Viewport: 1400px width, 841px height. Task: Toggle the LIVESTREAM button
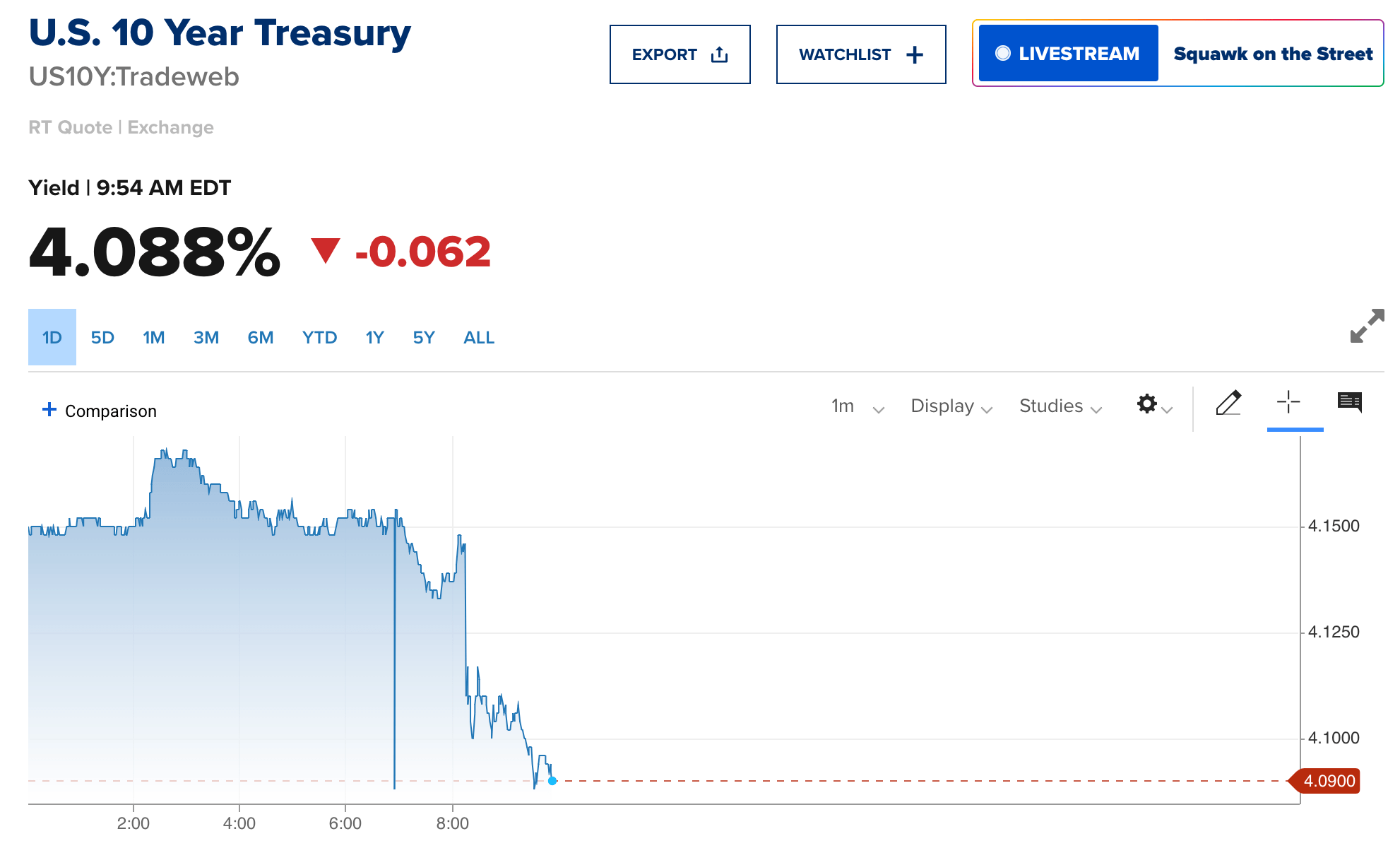1067,52
